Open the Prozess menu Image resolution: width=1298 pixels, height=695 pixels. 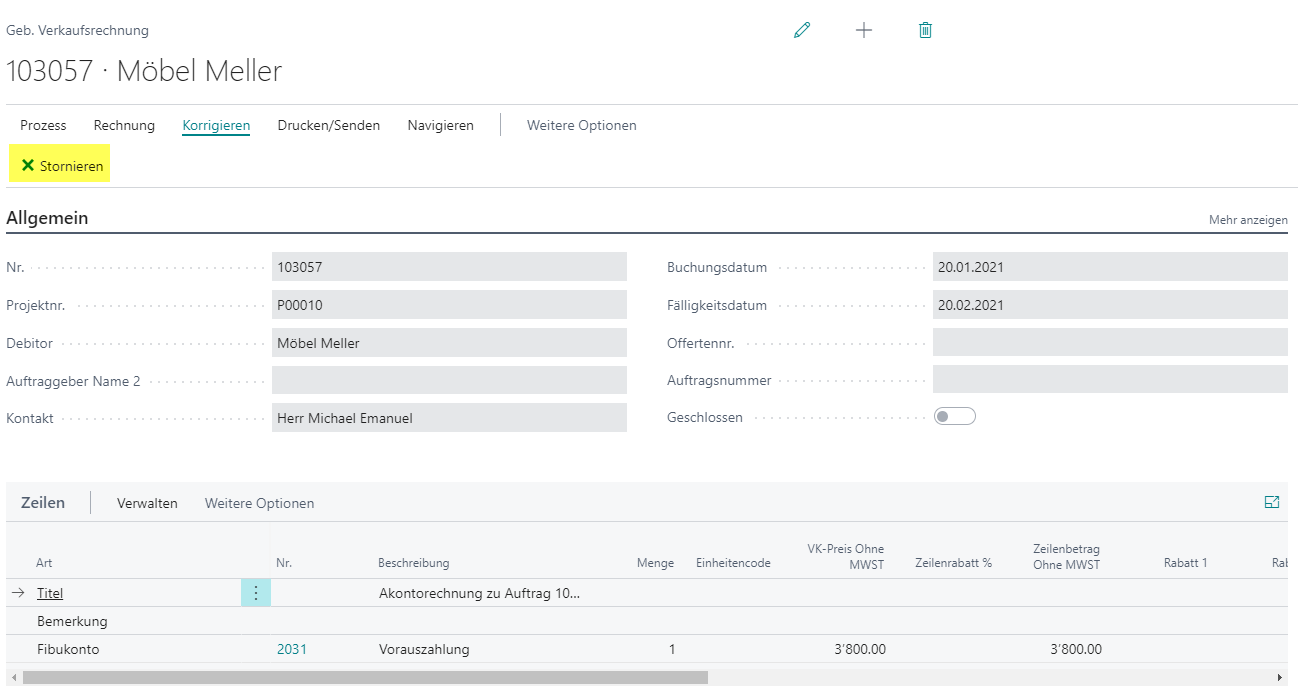pyautogui.click(x=43, y=125)
